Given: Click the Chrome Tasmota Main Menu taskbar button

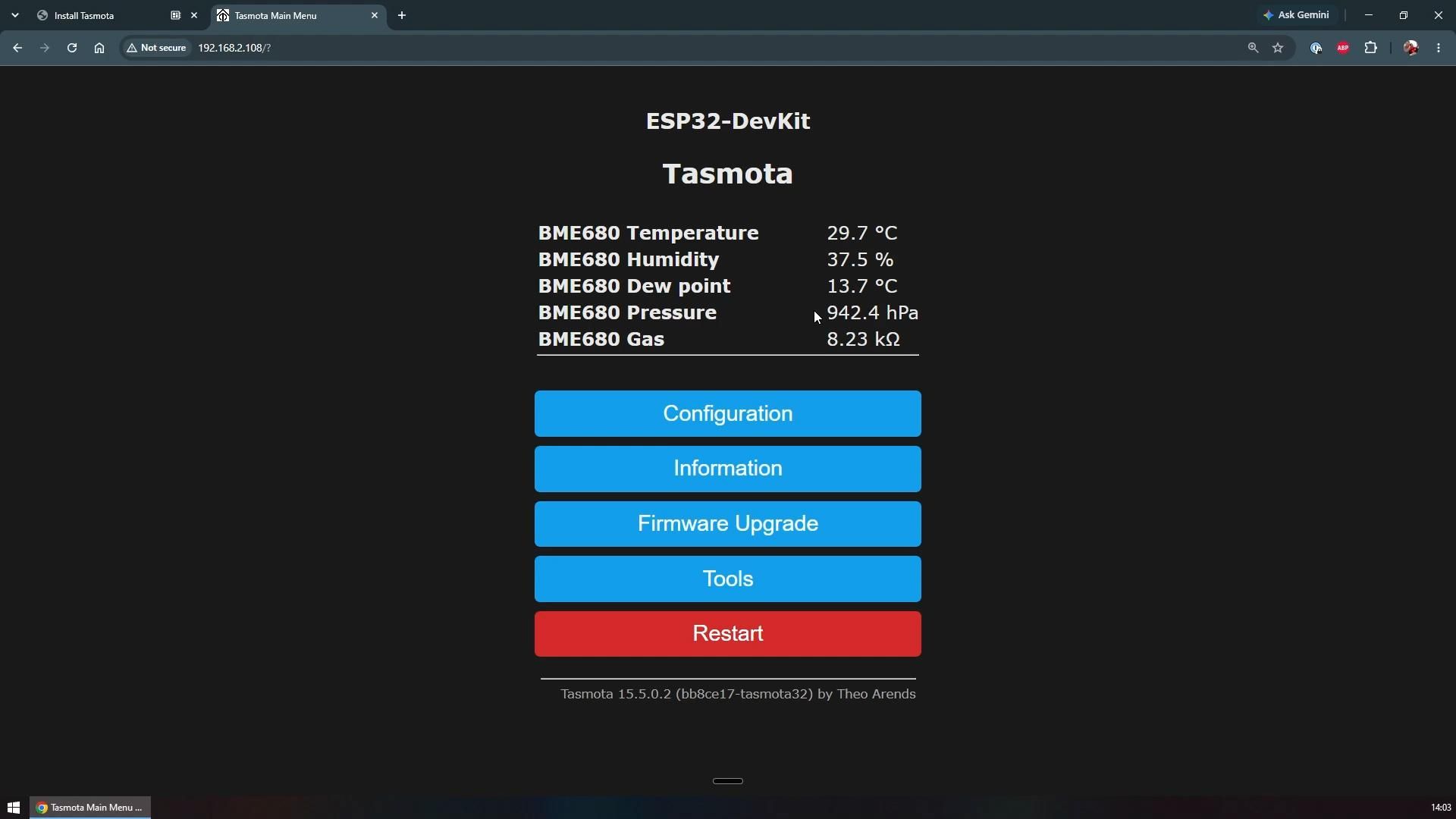Looking at the screenshot, I should click(x=90, y=808).
